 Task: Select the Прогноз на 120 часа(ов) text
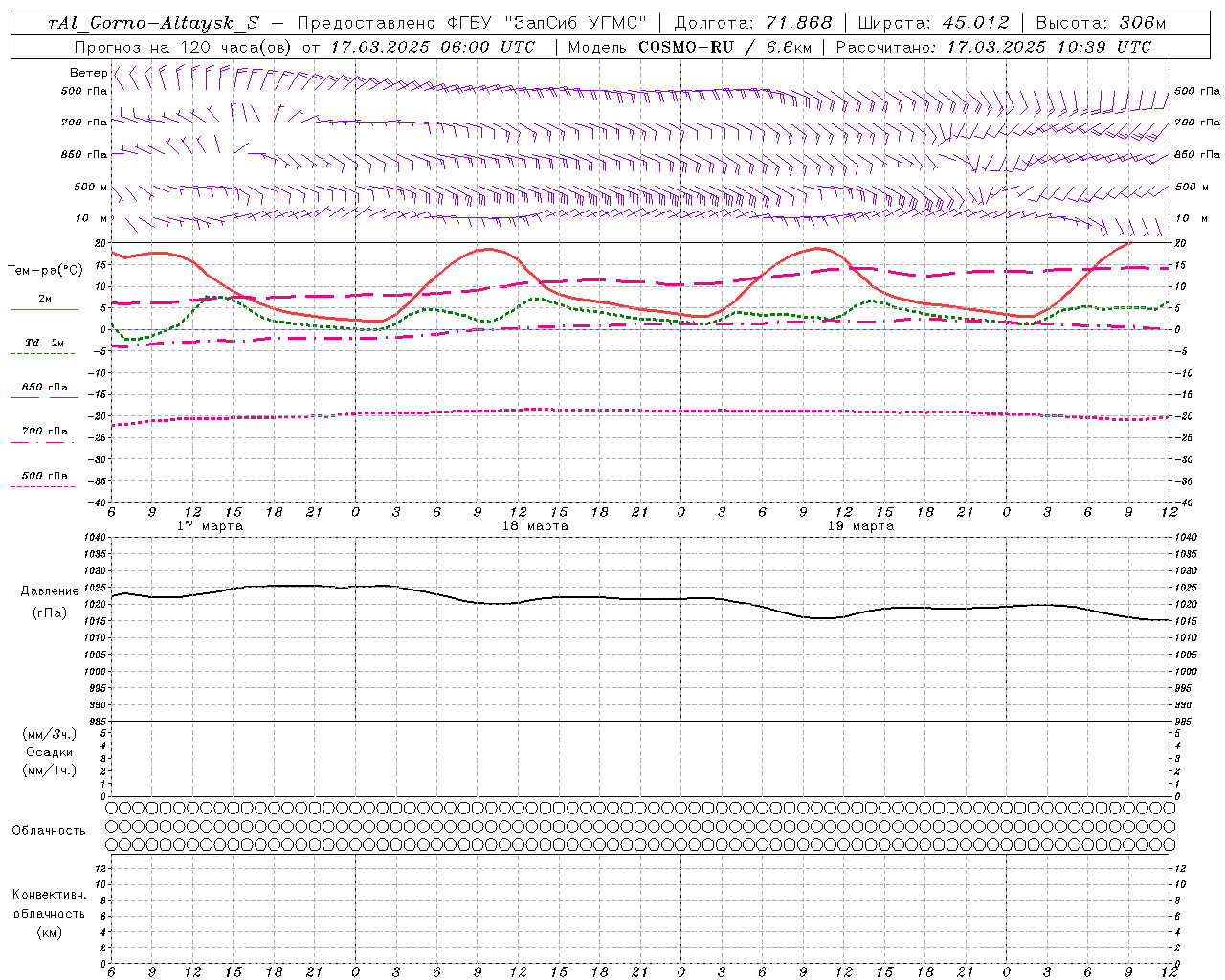184,47
